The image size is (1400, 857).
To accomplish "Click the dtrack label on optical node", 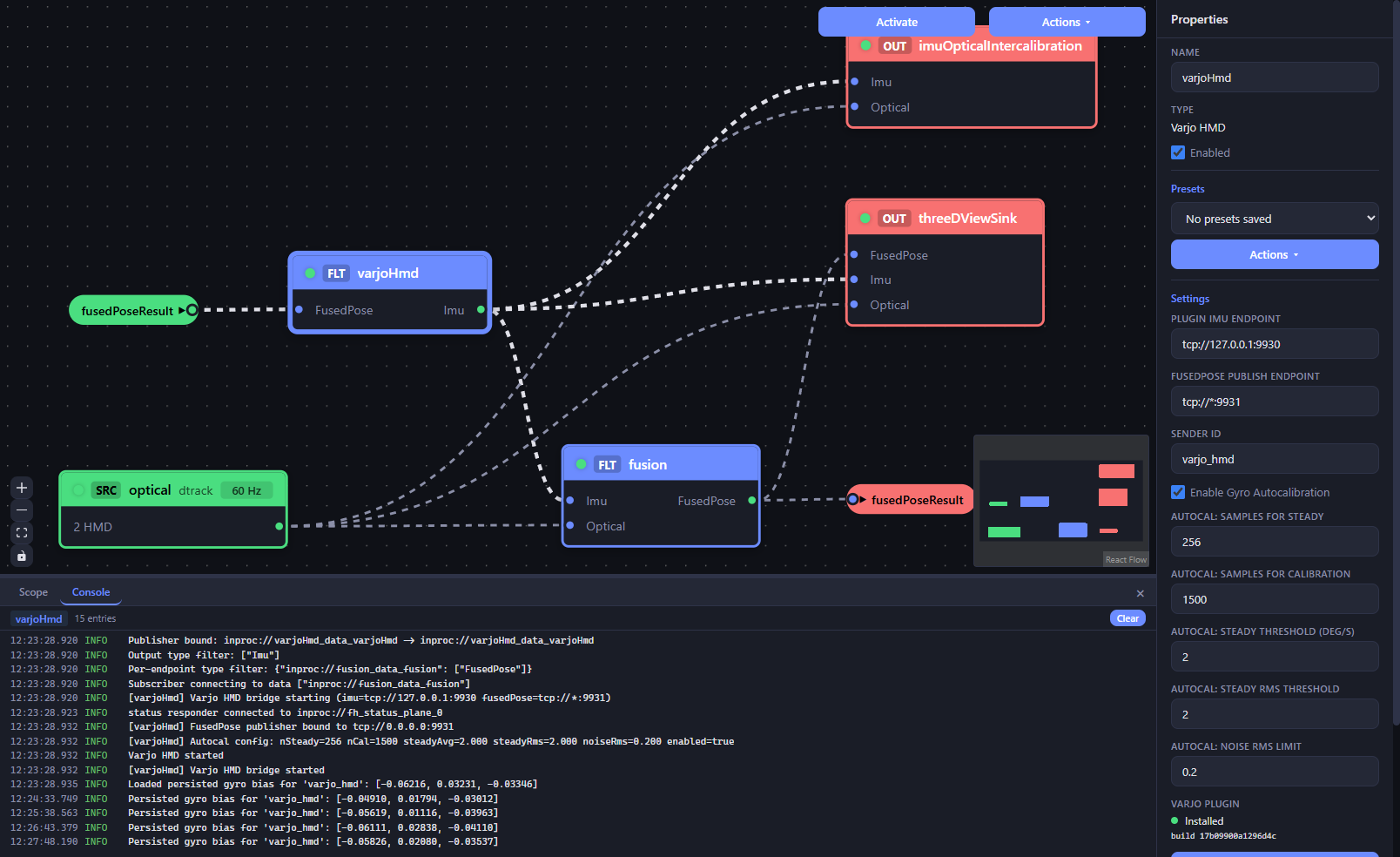I will 196,491.
